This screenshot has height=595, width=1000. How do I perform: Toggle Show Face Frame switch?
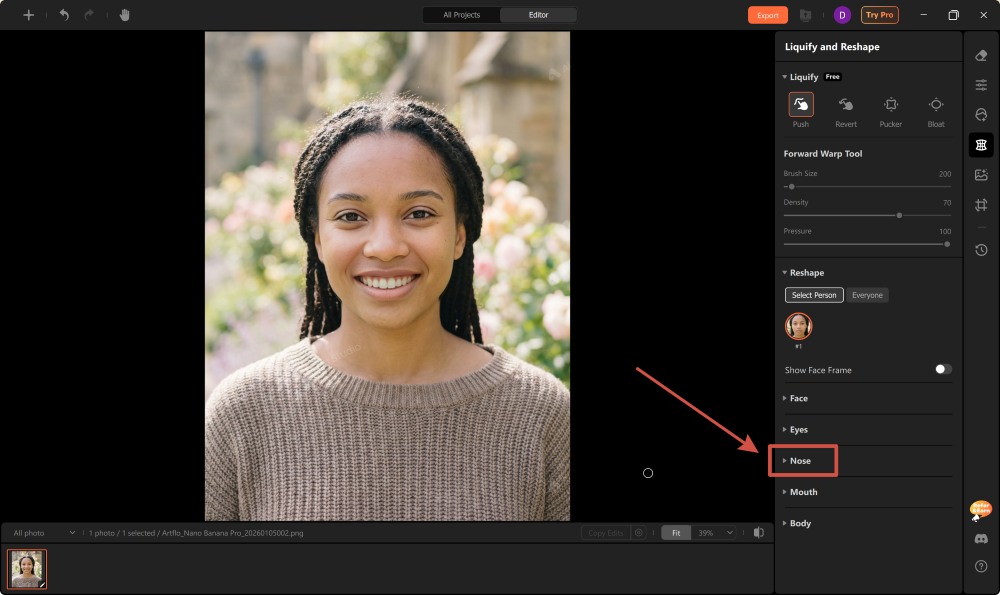[942, 370]
